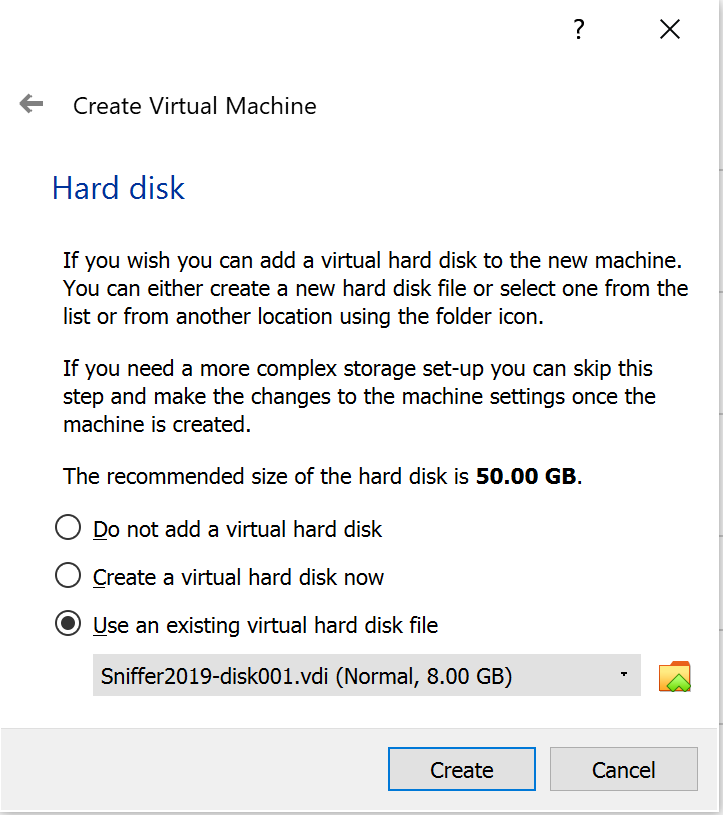723x815 pixels.
Task: Choose 'Create a virtual hard disk now' option
Action: (219, 577)
